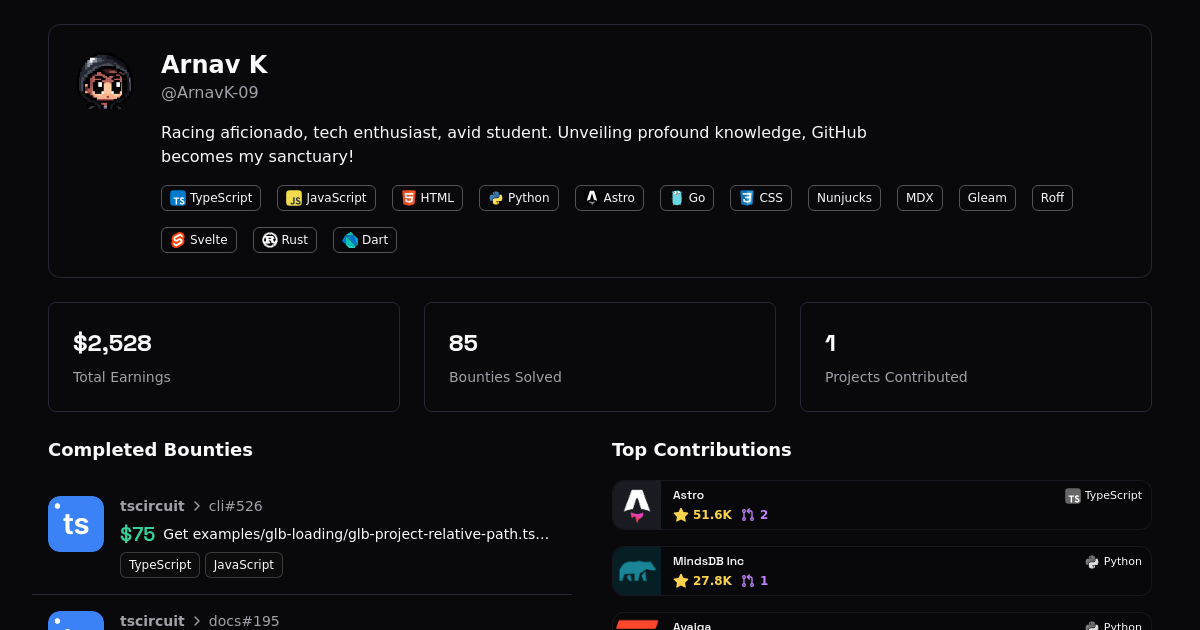The width and height of the screenshot is (1200, 630).
Task: Select the Go language tag
Action: click(x=686, y=198)
